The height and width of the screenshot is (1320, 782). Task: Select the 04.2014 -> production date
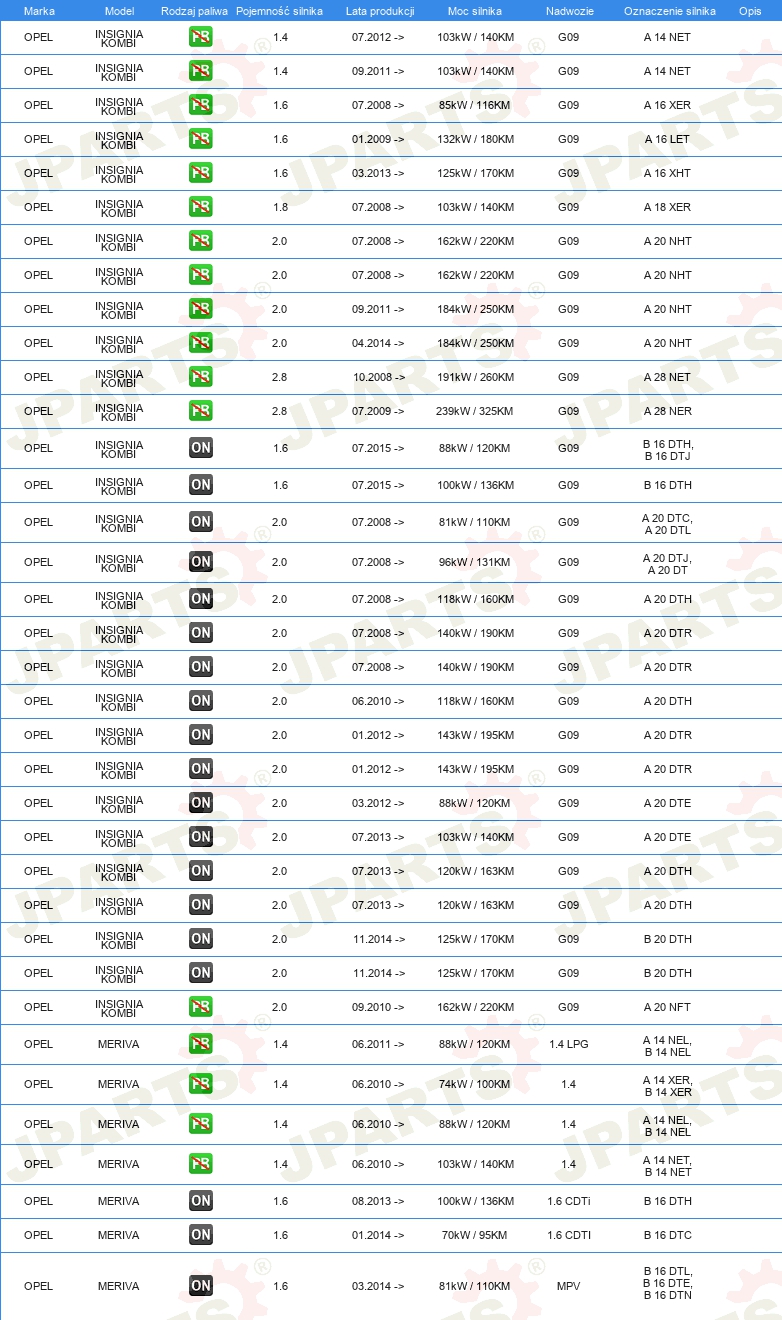(x=379, y=343)
